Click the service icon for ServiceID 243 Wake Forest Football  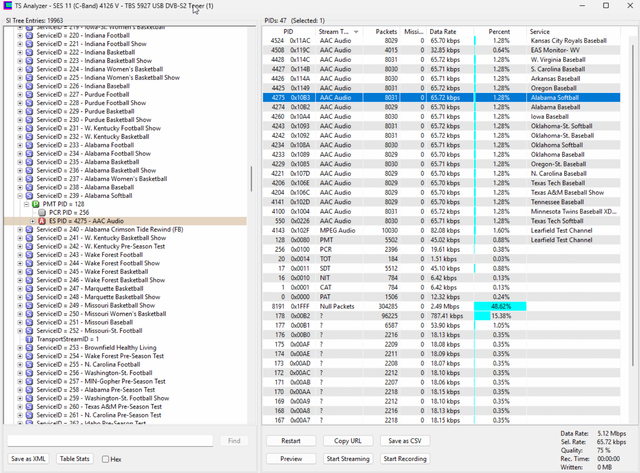tap(29, 255)
